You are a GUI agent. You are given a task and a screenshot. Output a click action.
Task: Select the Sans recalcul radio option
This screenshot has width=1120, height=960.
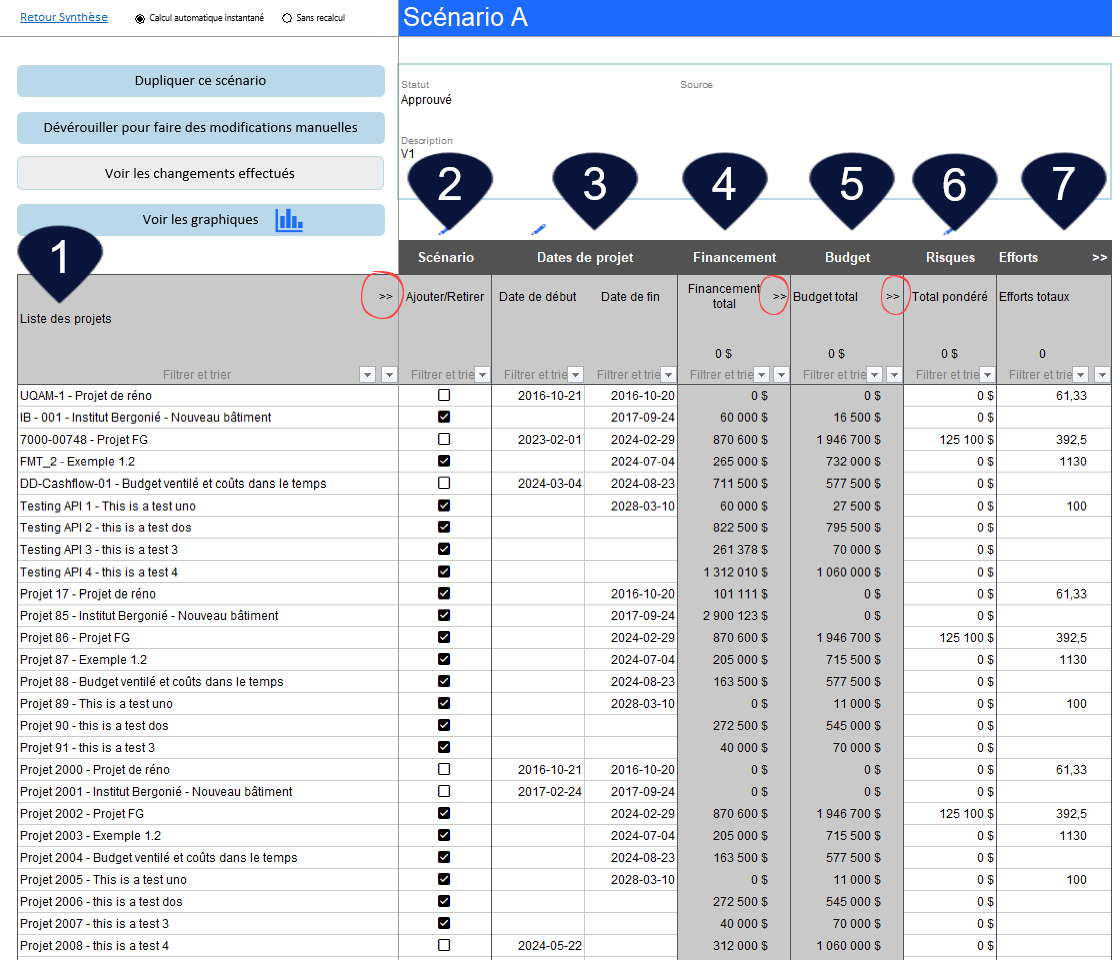coord(287,19)
